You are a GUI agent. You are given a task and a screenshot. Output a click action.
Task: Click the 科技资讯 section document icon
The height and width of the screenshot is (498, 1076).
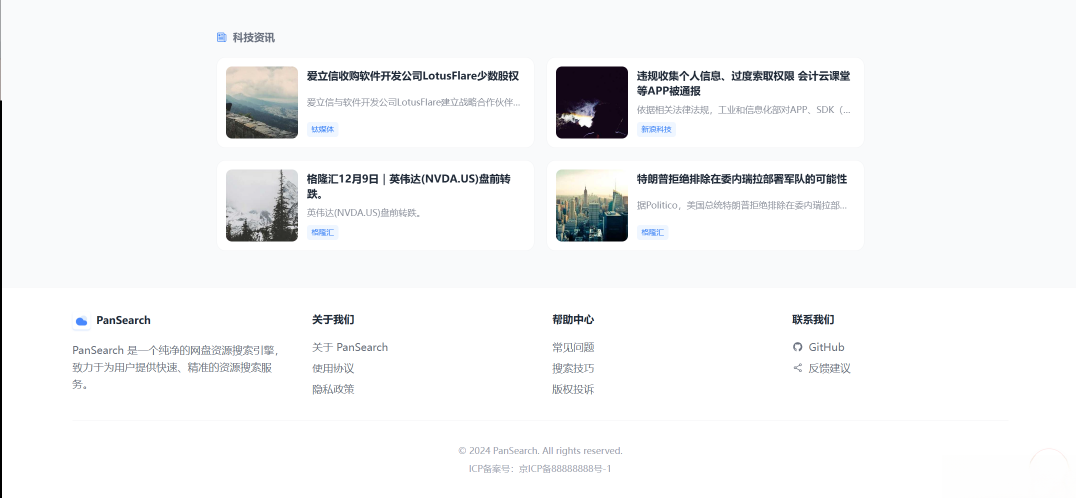click(222, 37)
